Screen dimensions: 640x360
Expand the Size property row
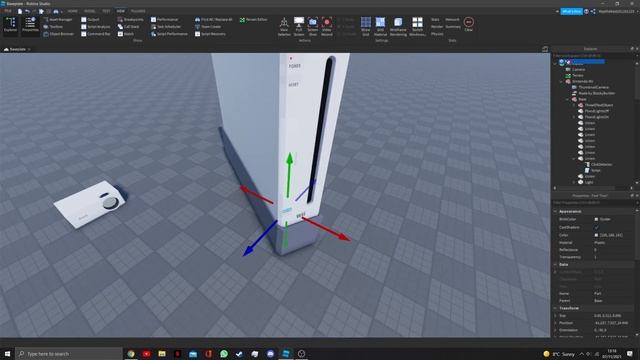pos(555,316)
